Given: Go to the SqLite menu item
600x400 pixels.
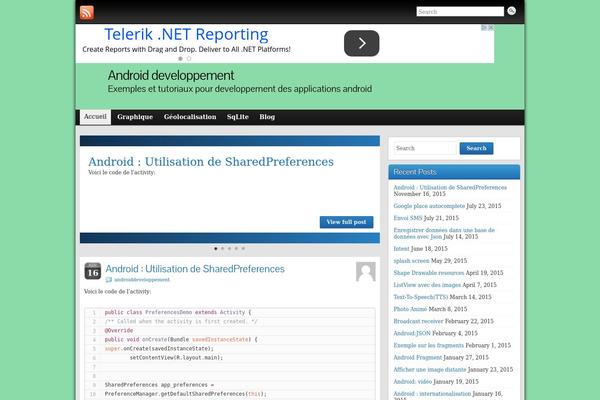Looking at the screenshot, I should tap(238, 117).
